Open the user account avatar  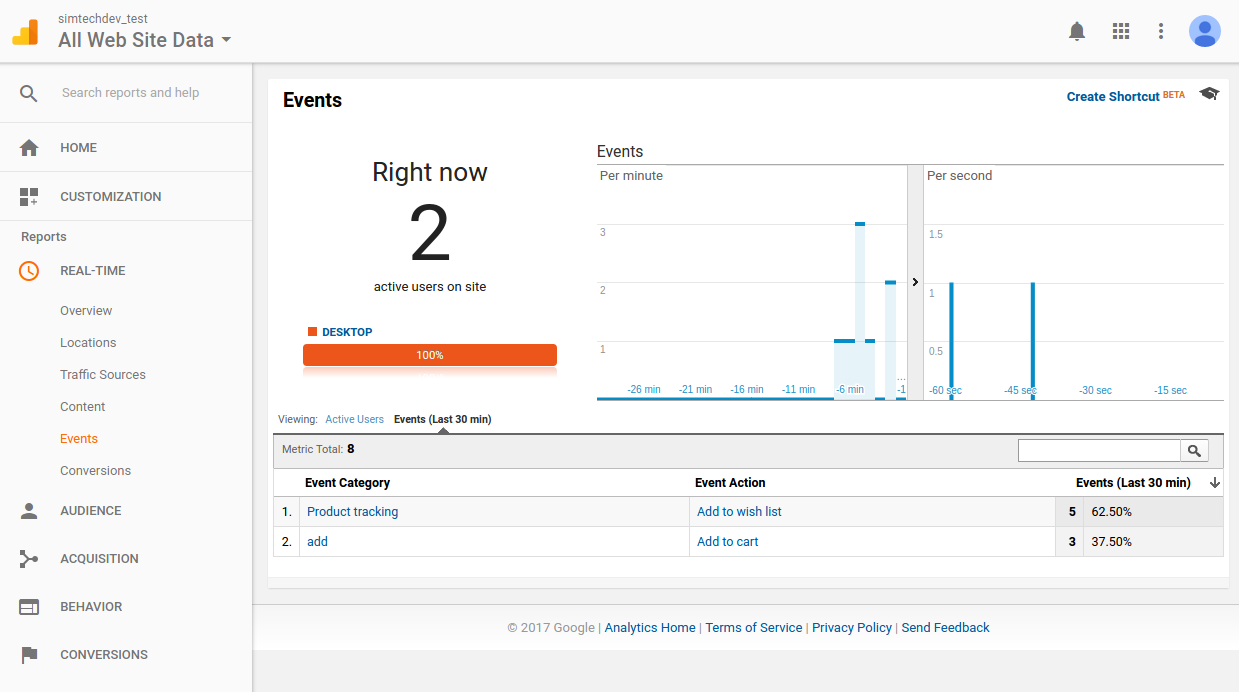pos(1205,31)
